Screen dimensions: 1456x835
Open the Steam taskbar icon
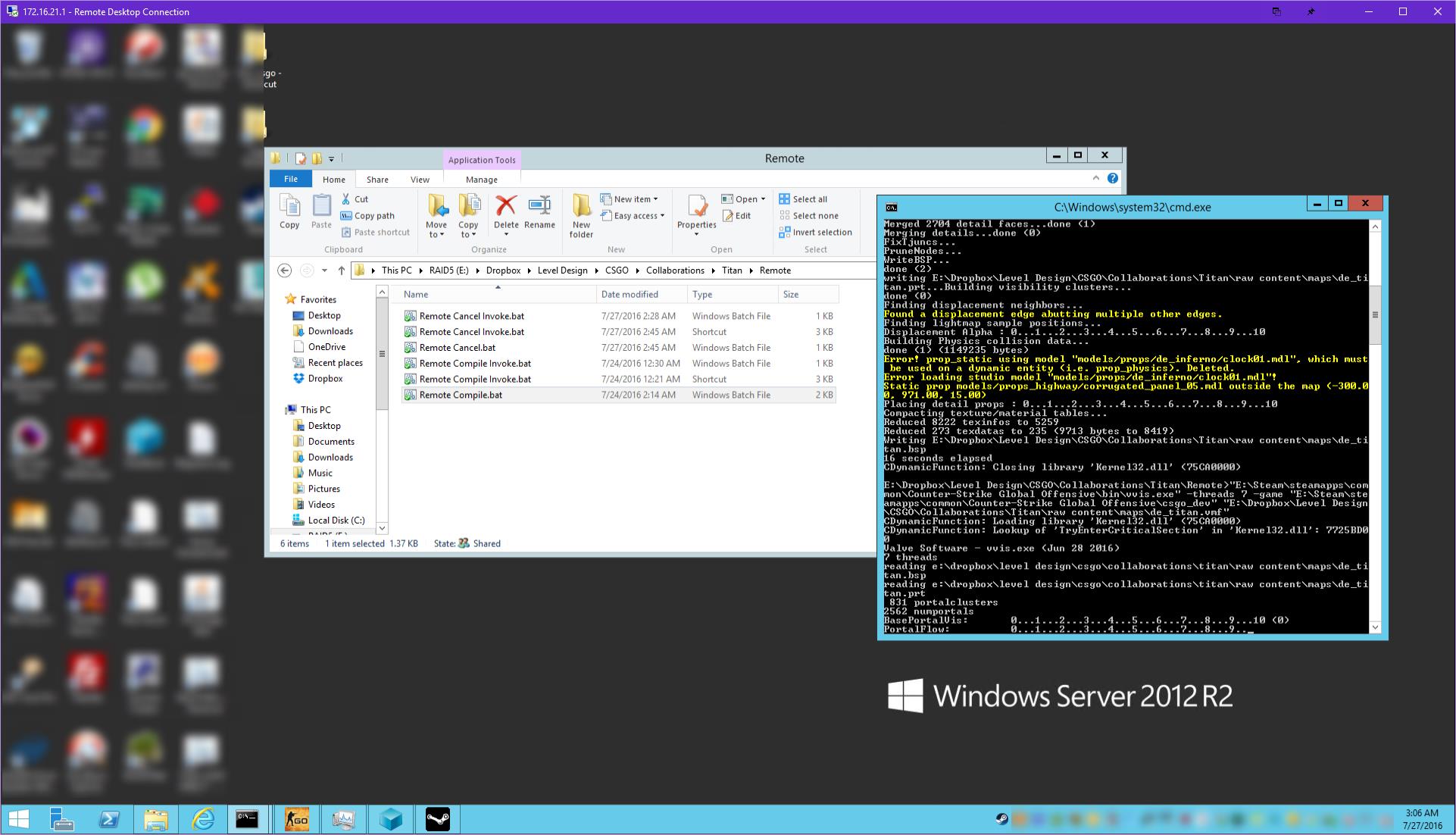tap(438, 819)
